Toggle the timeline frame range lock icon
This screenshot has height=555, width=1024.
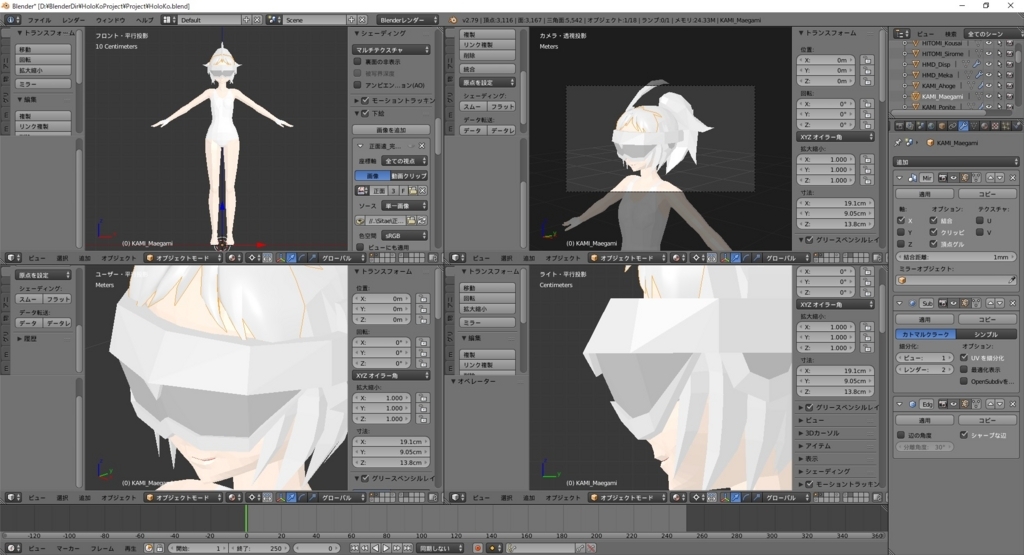[x=160, y=548]
